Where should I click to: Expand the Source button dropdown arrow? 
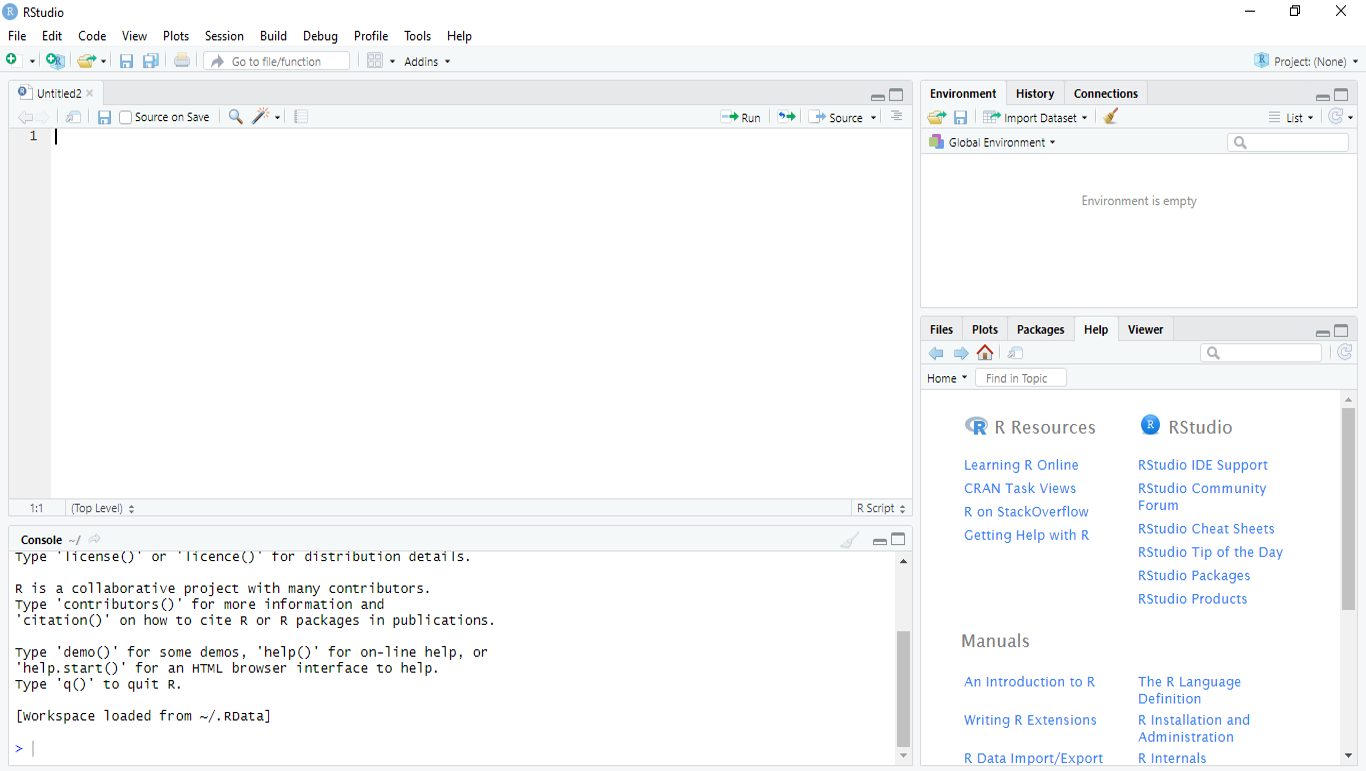(873, 118)
